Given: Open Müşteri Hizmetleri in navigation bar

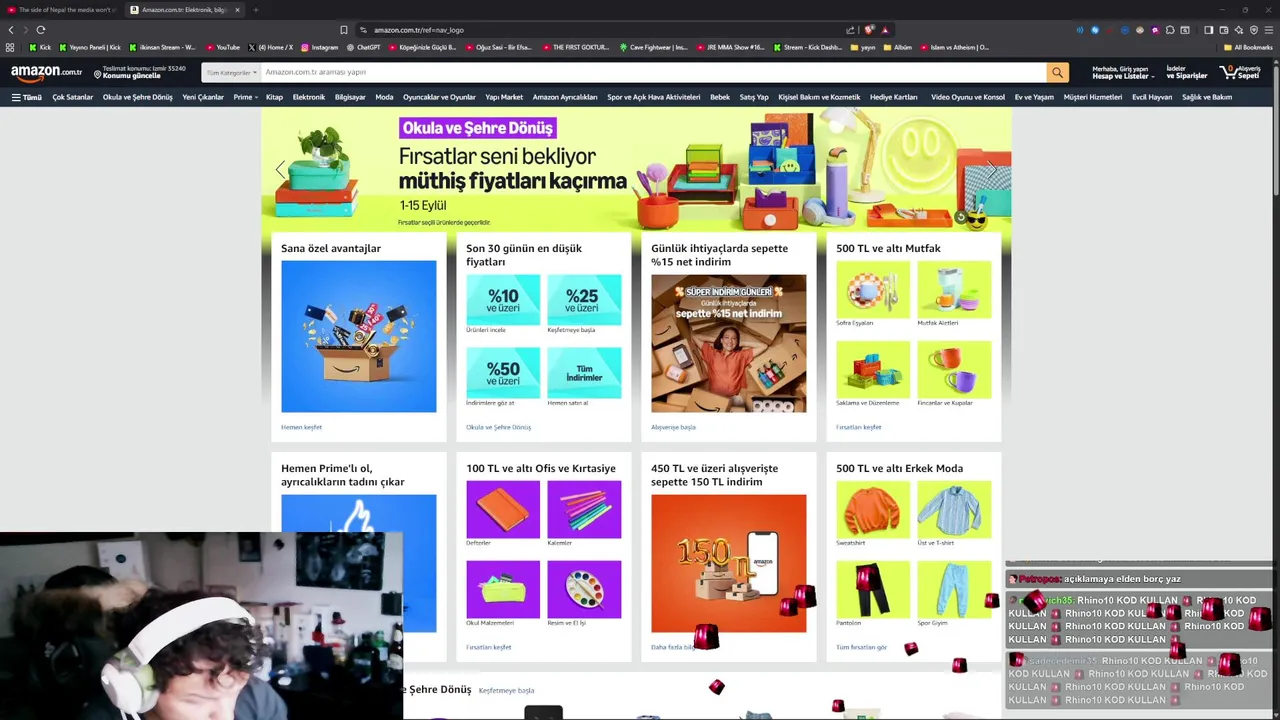Looking at the screenshot, I should pos(1093,97).
